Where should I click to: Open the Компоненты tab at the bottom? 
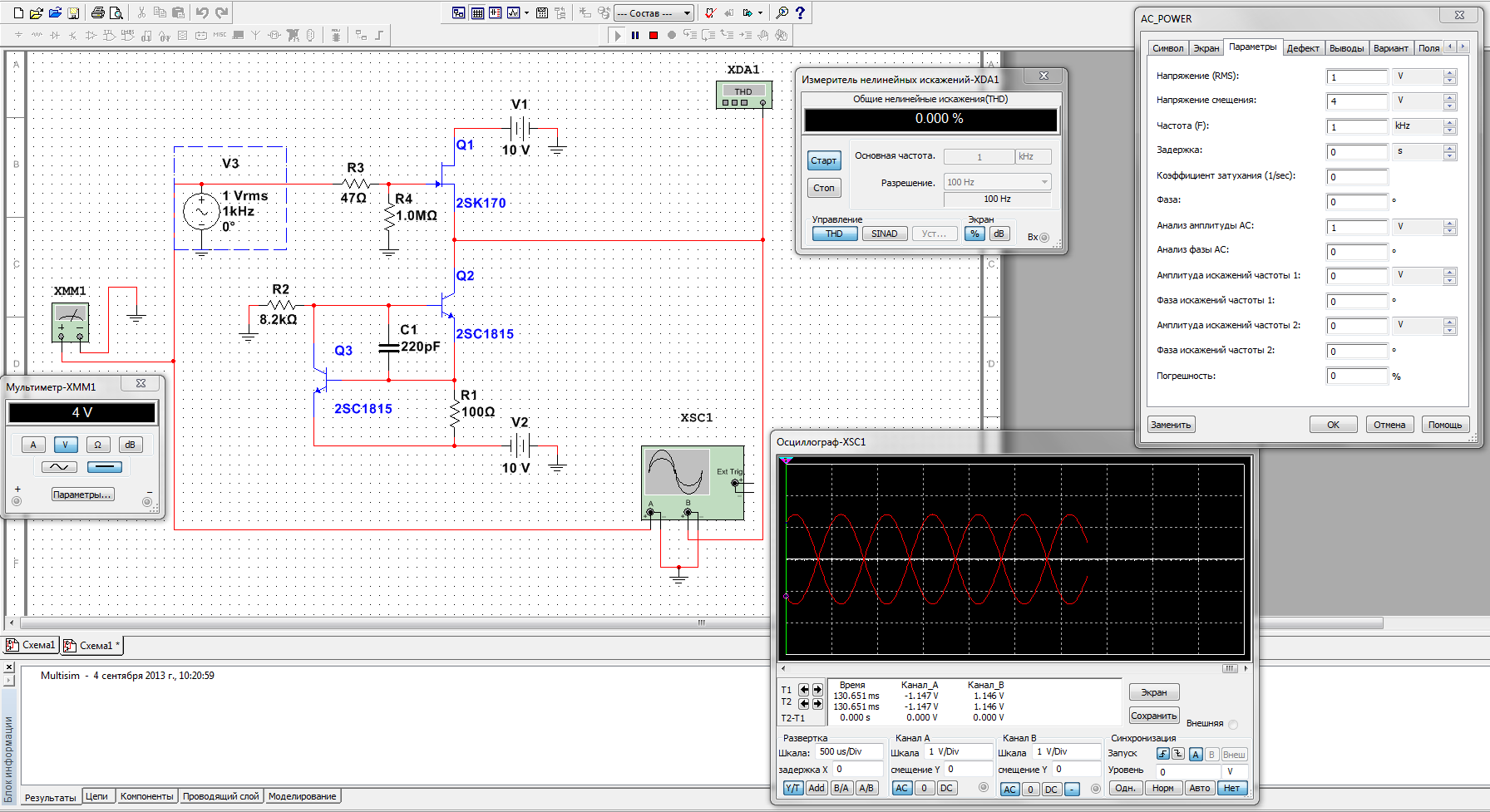click(x=146, y=796)
